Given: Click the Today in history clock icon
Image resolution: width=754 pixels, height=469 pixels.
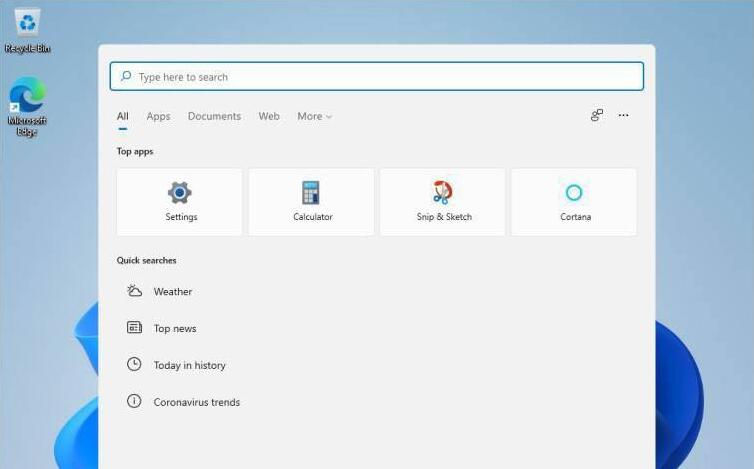Looking at the screenshot, I should point(134,364).
